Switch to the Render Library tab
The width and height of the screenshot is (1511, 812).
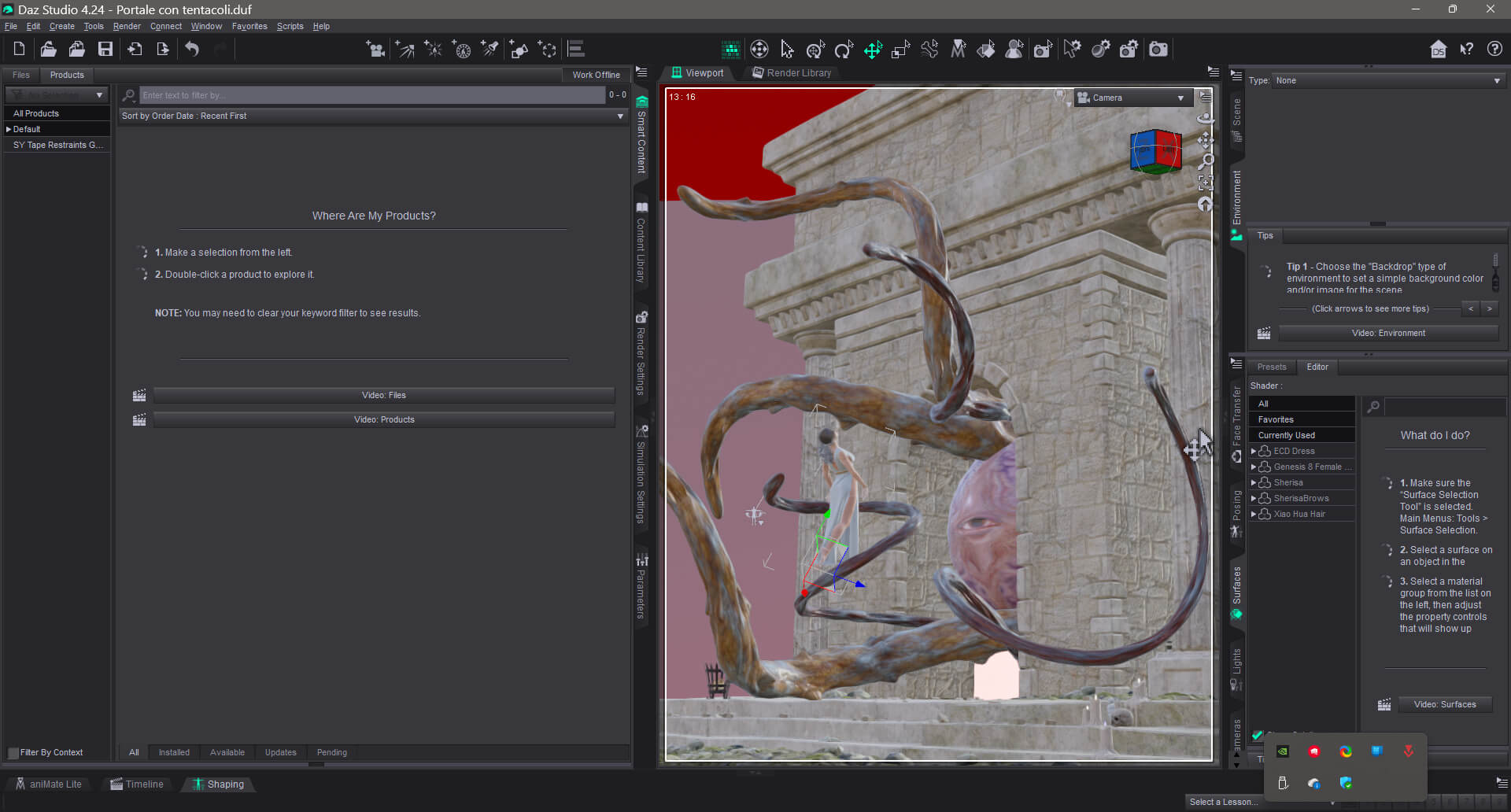tap(792, 72)
